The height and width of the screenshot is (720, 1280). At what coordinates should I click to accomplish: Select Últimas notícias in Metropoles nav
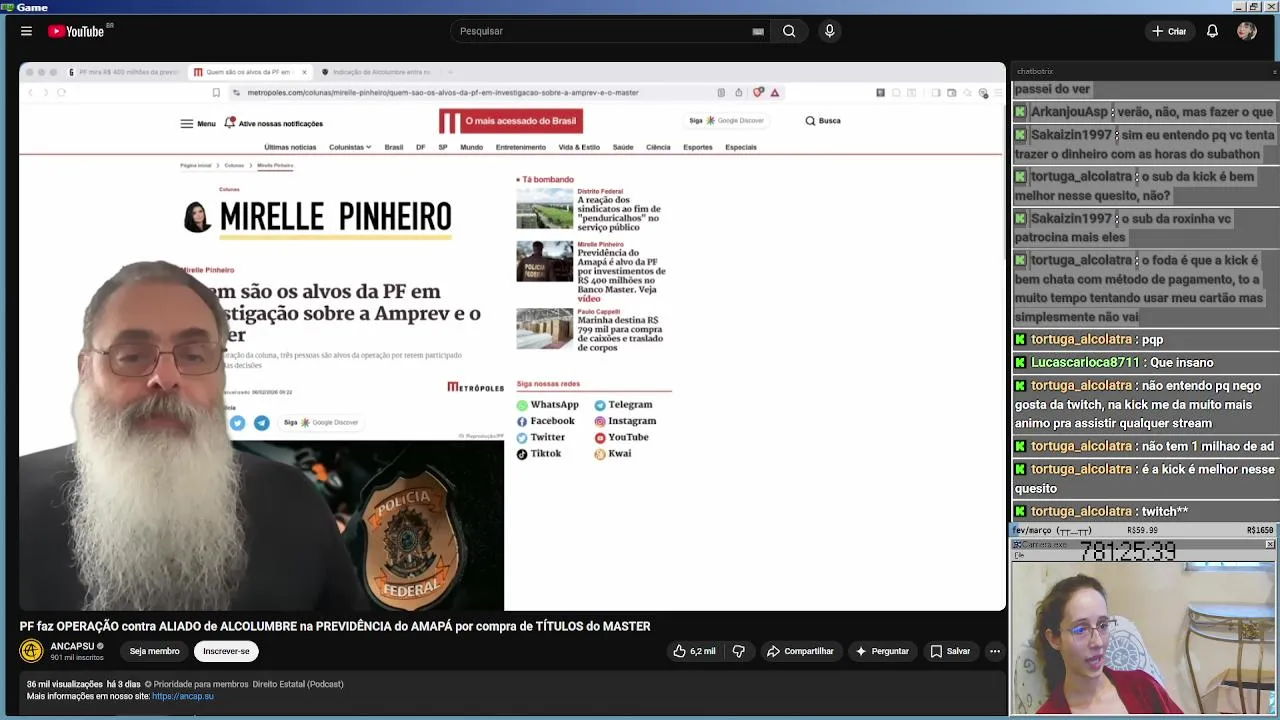coord(290,147)
